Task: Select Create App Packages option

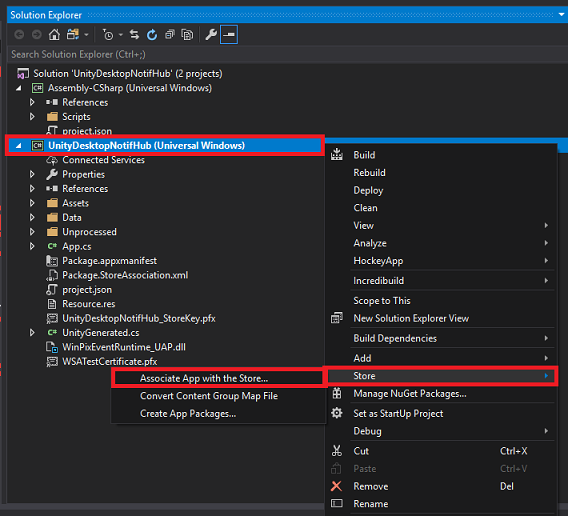Action: [188, 413]
